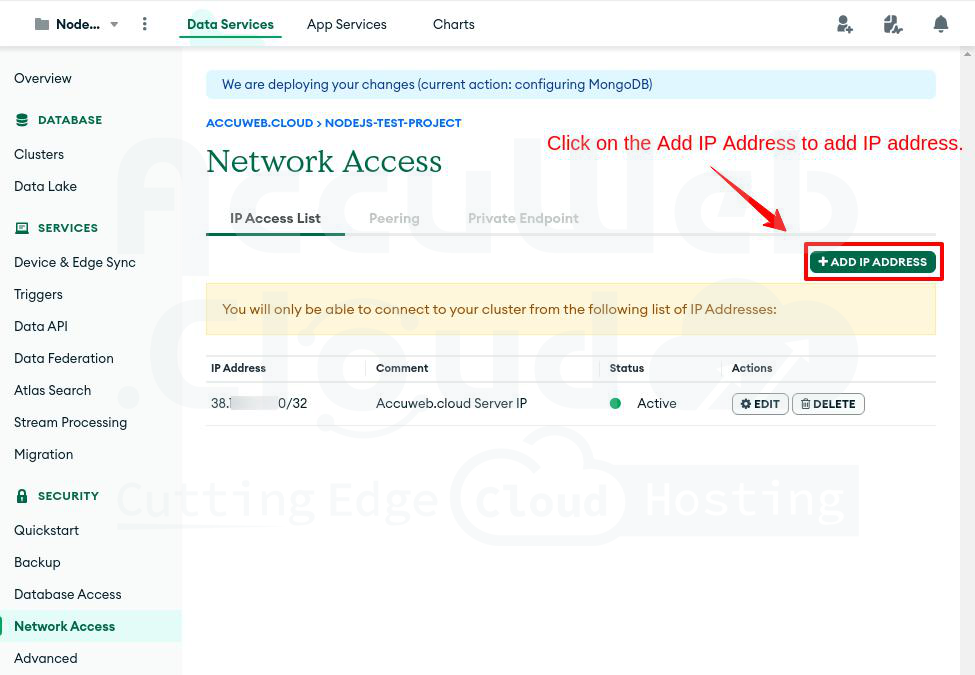
Task: Open the Private Endpoint tab
Action: [x=523, y=218]
